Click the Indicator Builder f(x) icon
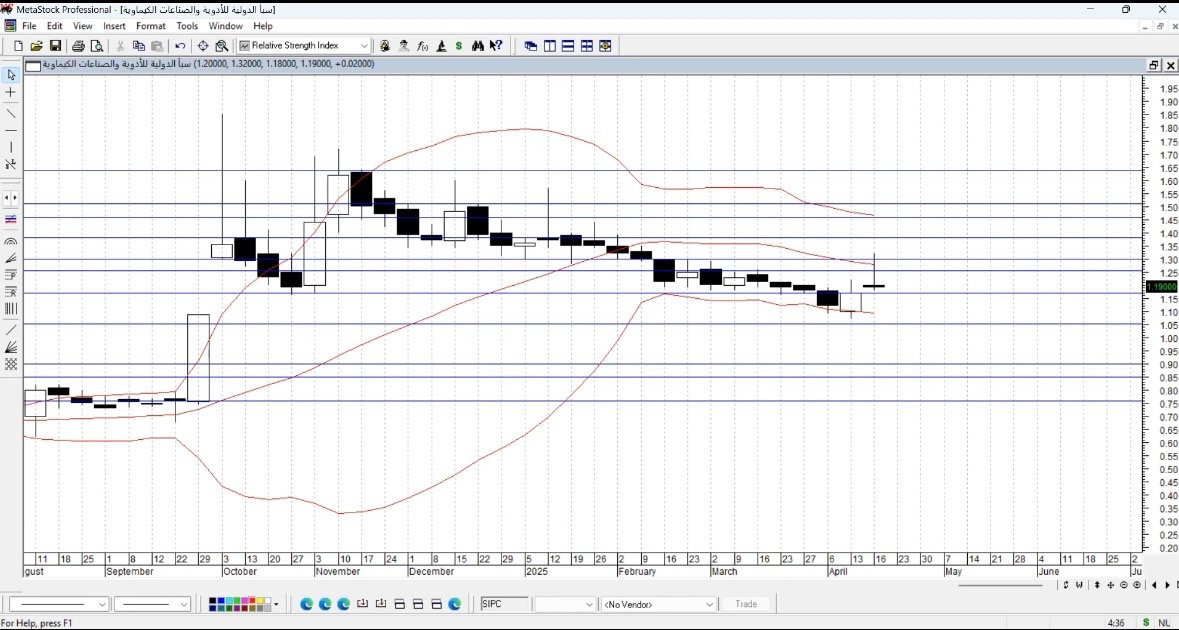 coord(423,46)
